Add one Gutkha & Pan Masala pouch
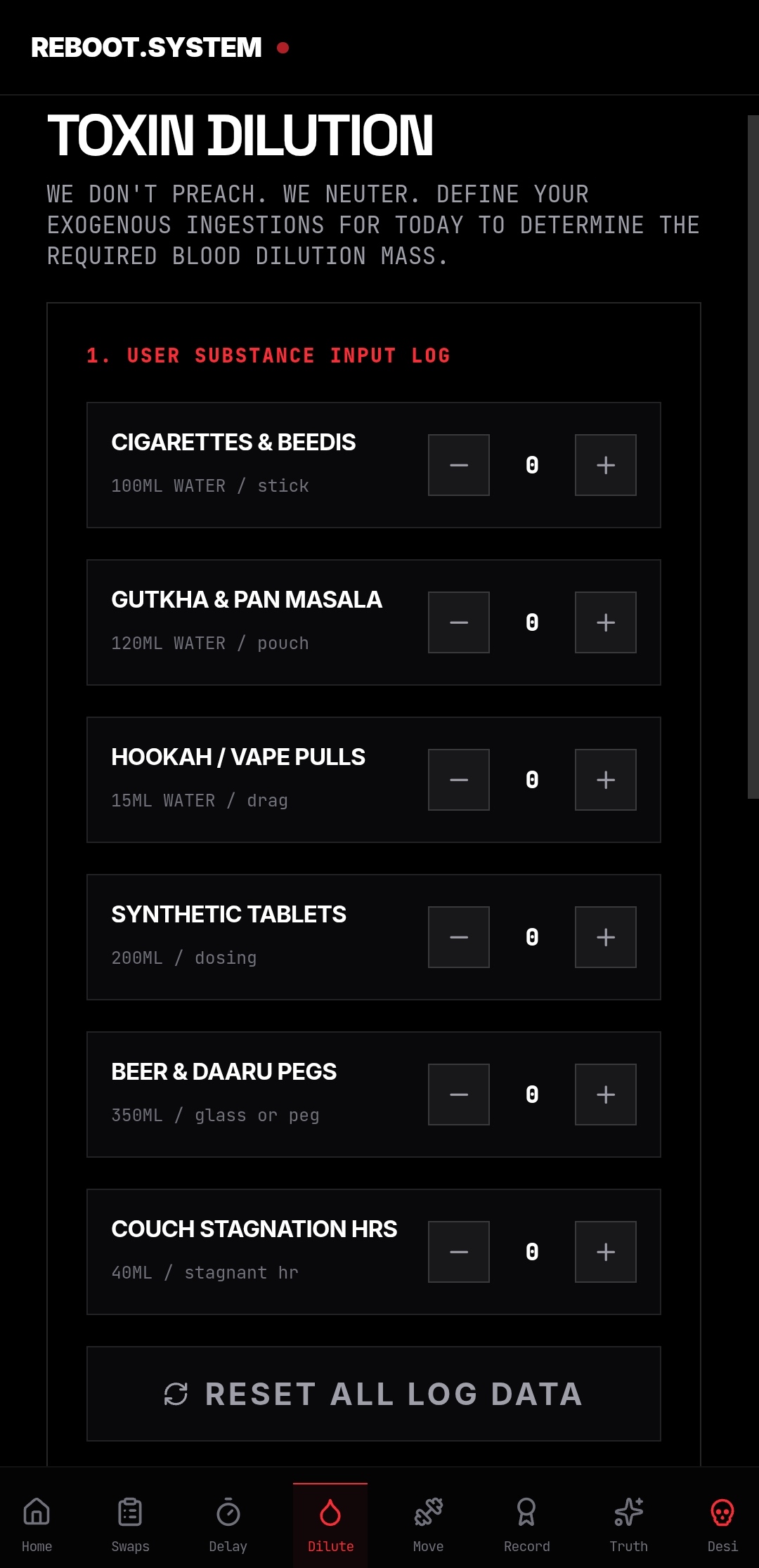This screenshot has height=1568, width=759. point(606,622)
